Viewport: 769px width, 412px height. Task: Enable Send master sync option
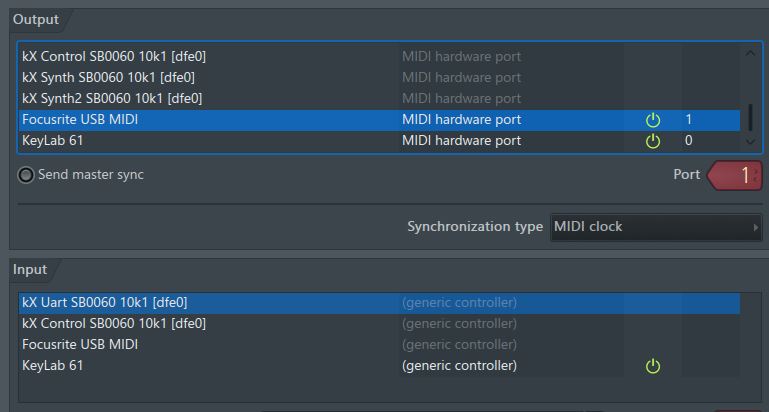click(26, 175)
